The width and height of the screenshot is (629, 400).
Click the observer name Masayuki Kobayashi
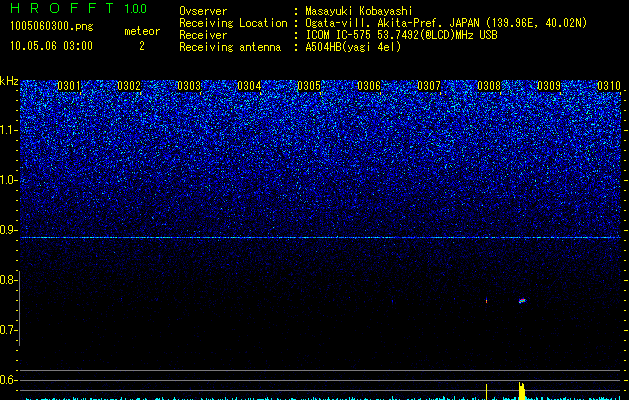point(359,11)
